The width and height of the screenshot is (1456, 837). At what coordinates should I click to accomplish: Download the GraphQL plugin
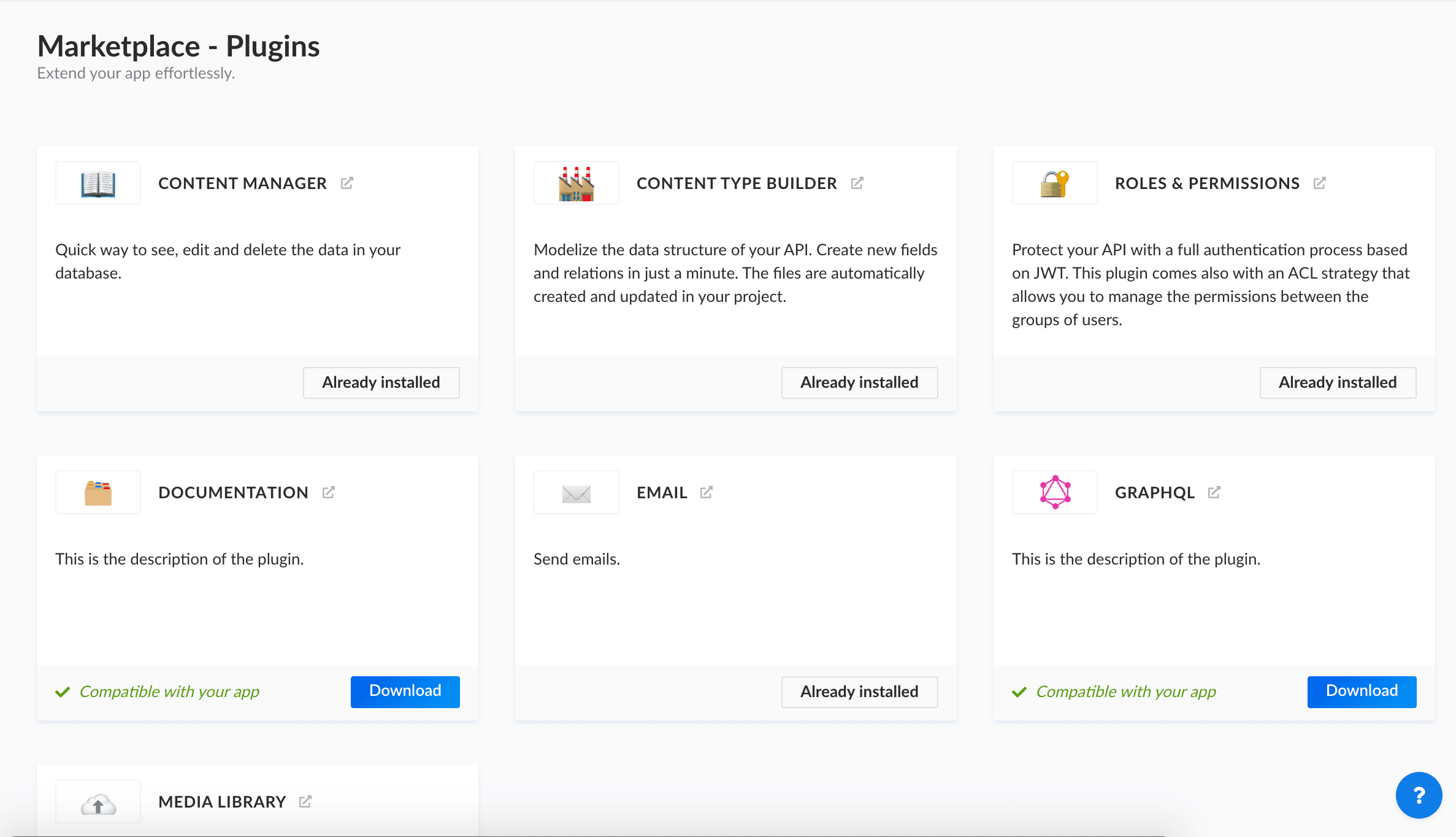point(1362,692)
